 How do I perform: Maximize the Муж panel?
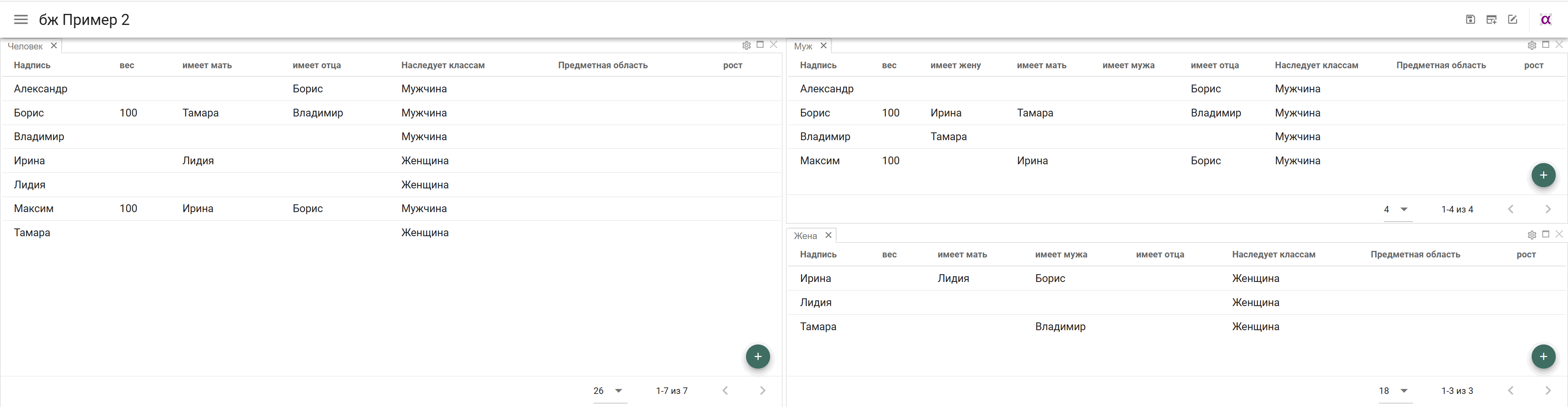pos(1546,45)
